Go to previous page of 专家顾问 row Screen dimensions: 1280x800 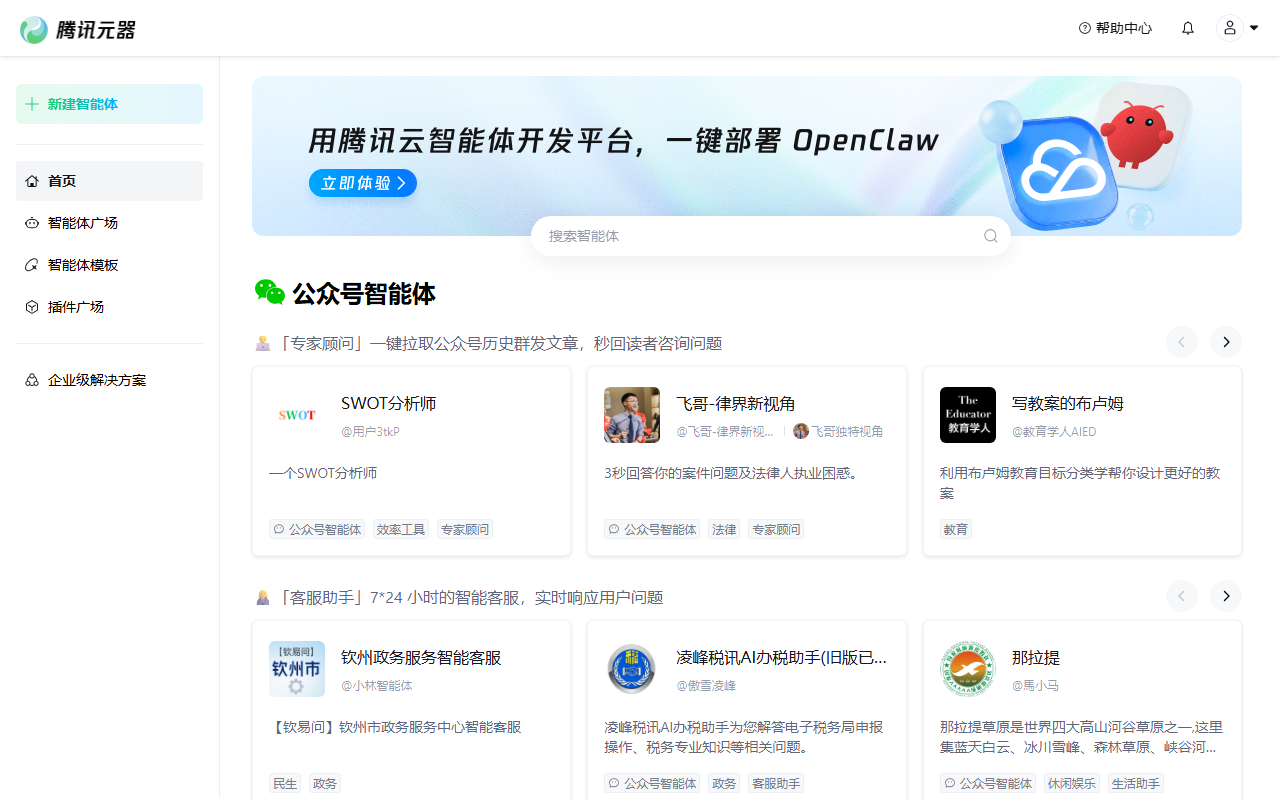click(x=1182, y=342)
